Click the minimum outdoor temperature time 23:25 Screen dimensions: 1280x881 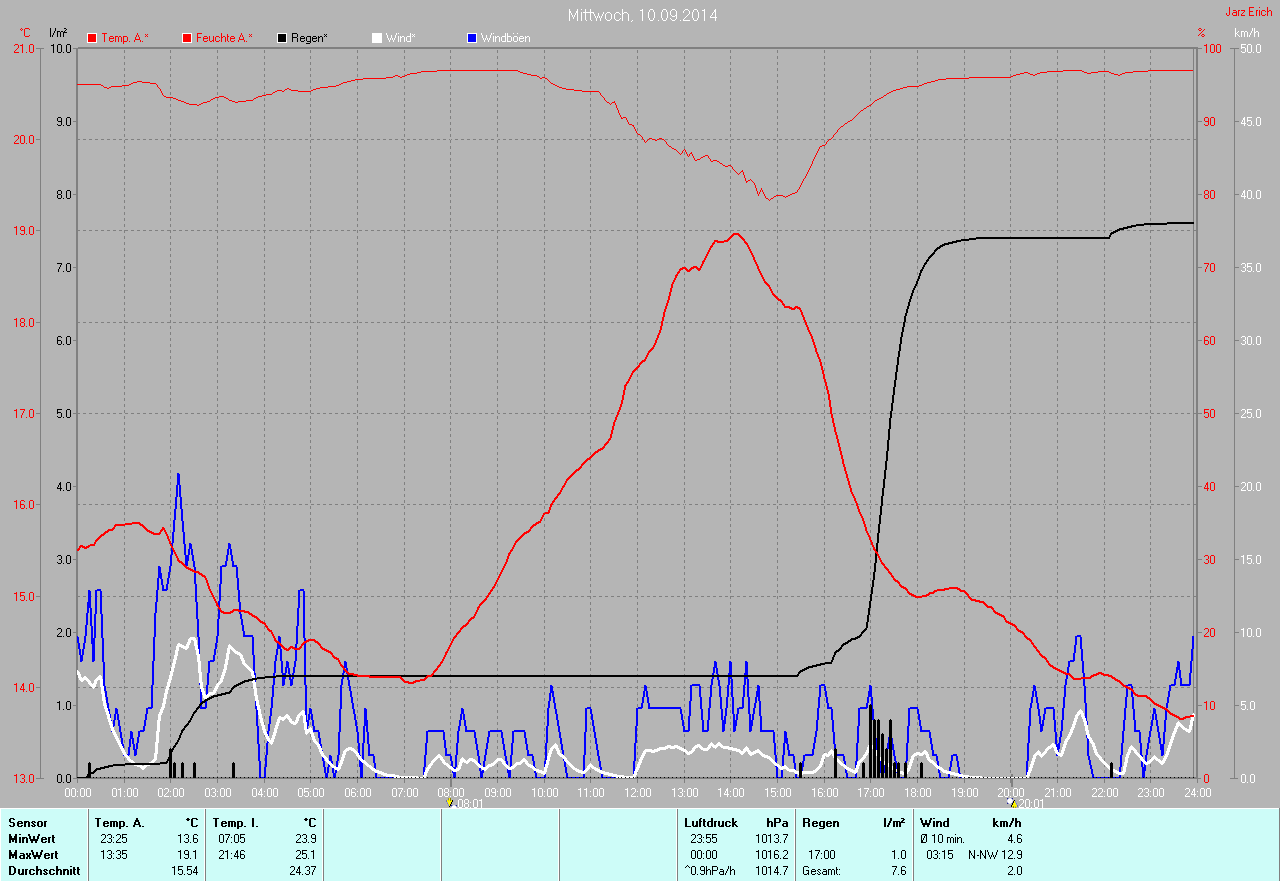[x=113, y=839]
